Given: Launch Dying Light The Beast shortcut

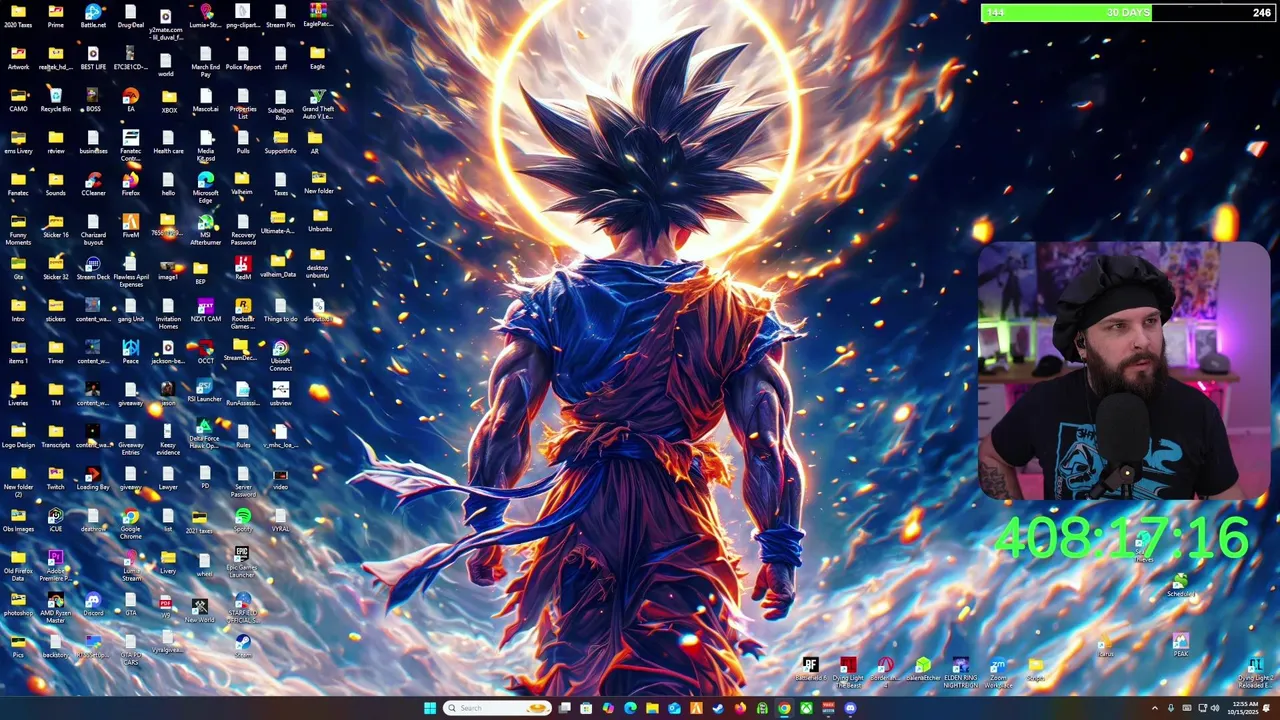Looking at the screenshot, I should coord(848,672).
